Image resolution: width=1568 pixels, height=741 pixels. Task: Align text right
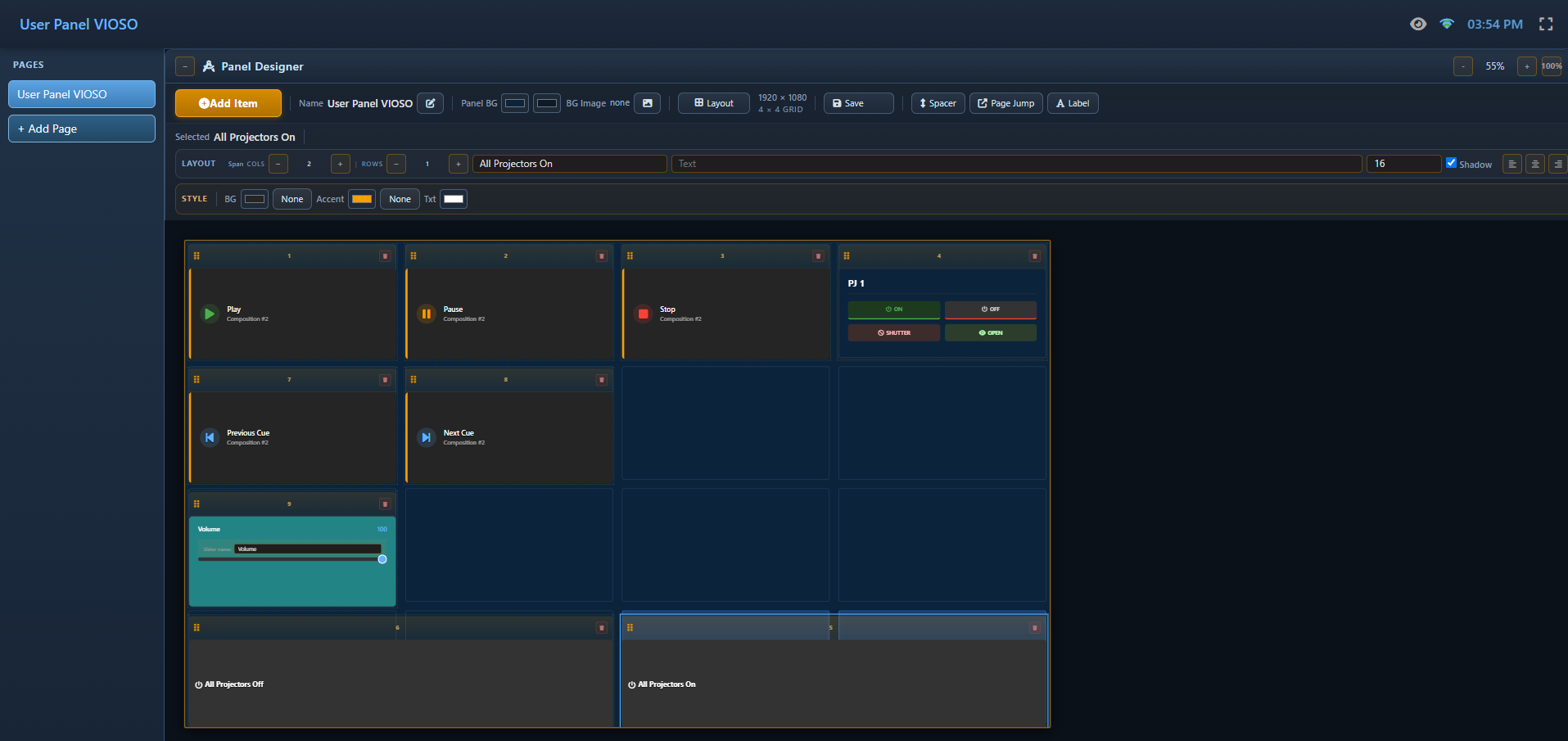point(1558,164)
